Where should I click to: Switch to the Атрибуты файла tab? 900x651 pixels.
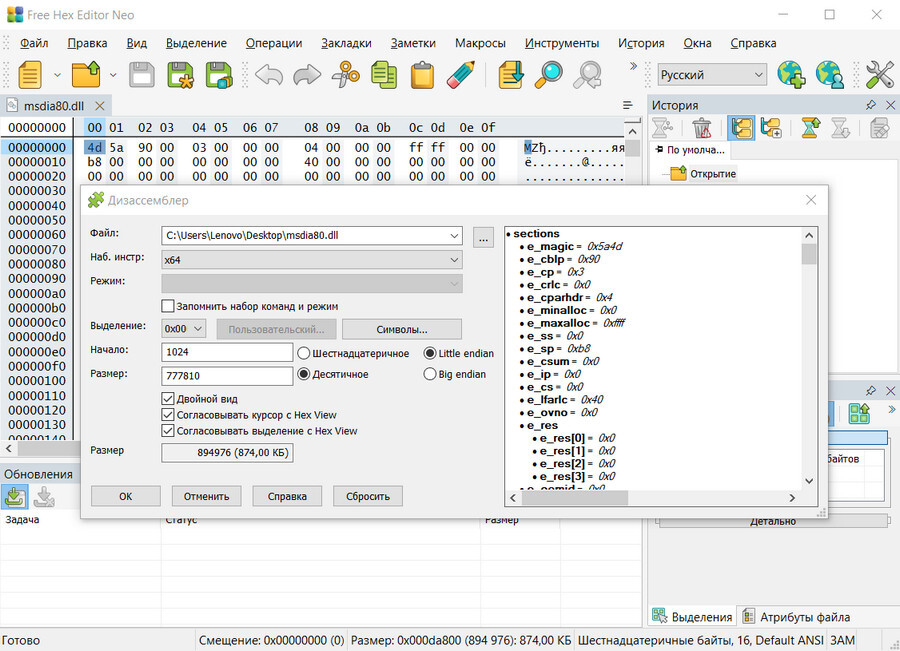point(797,617)
